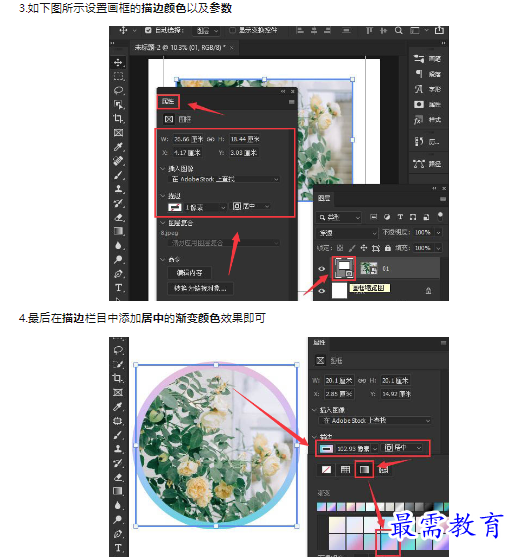Pick the Eraser tool in the step 3 toolbar
This screenshot has width=512, height=557.
point(118,217)
